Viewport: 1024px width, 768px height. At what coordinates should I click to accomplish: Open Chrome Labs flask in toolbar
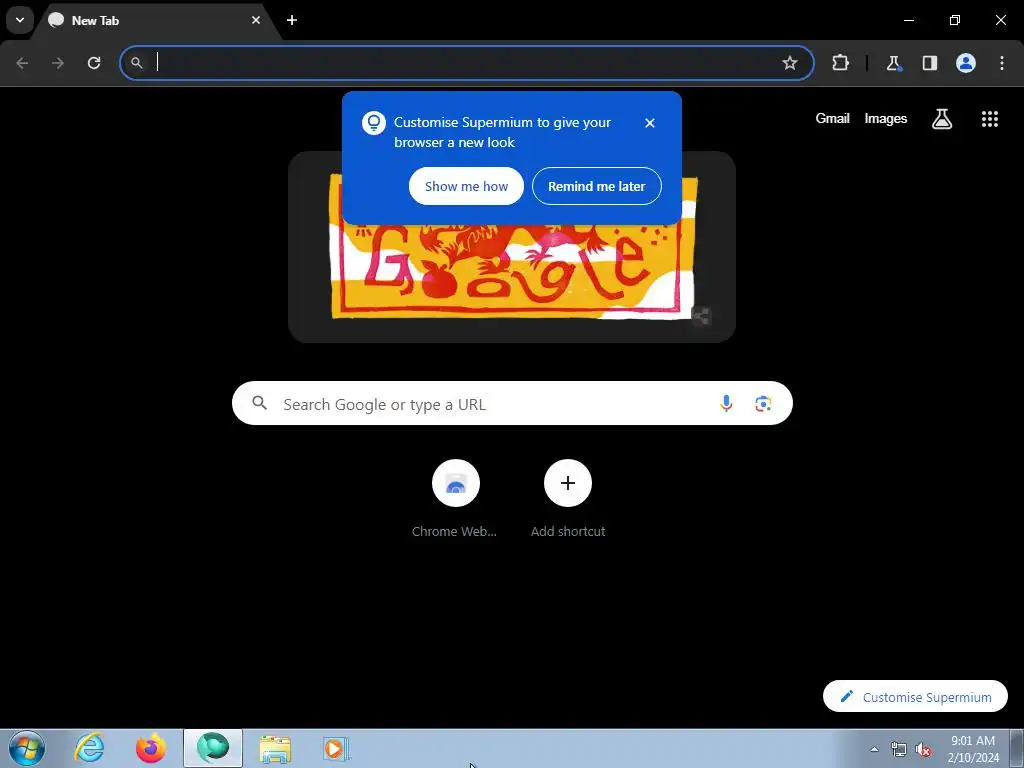tap(893, 63)
